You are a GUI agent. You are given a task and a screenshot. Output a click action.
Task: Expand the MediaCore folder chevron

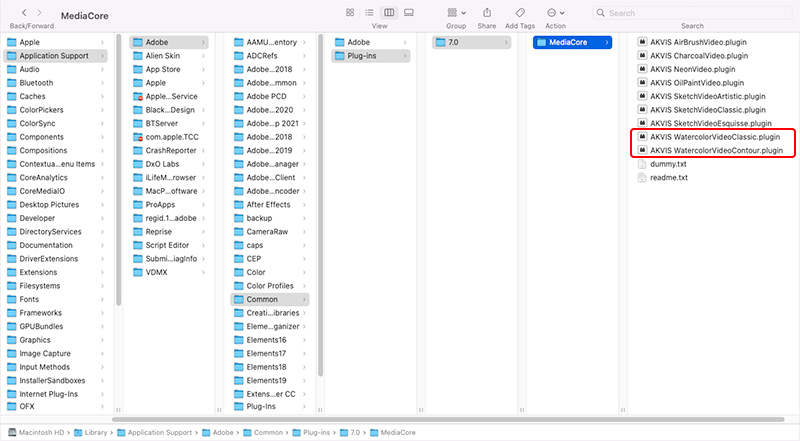pos(607,42)
